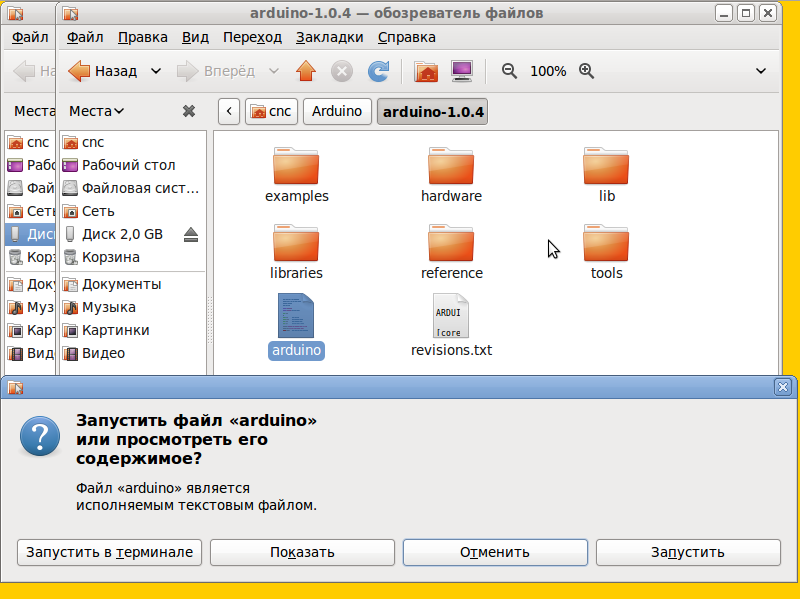This screenshot has width=800, height=600.
Task: Open the Вид menu
Action: [x=195, y=37]
